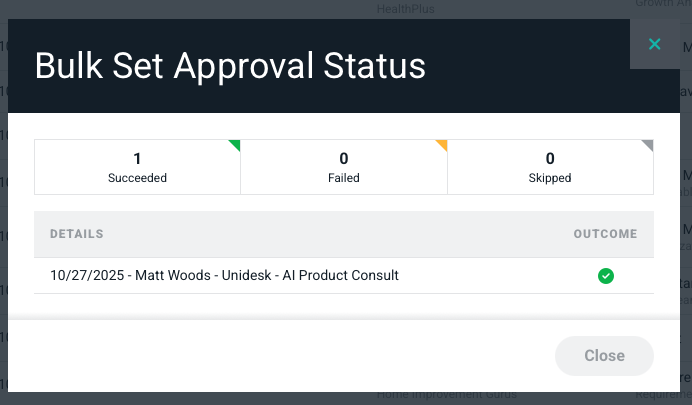Select the Failed label
Screen dimensions: 692x405
point(343,178)
